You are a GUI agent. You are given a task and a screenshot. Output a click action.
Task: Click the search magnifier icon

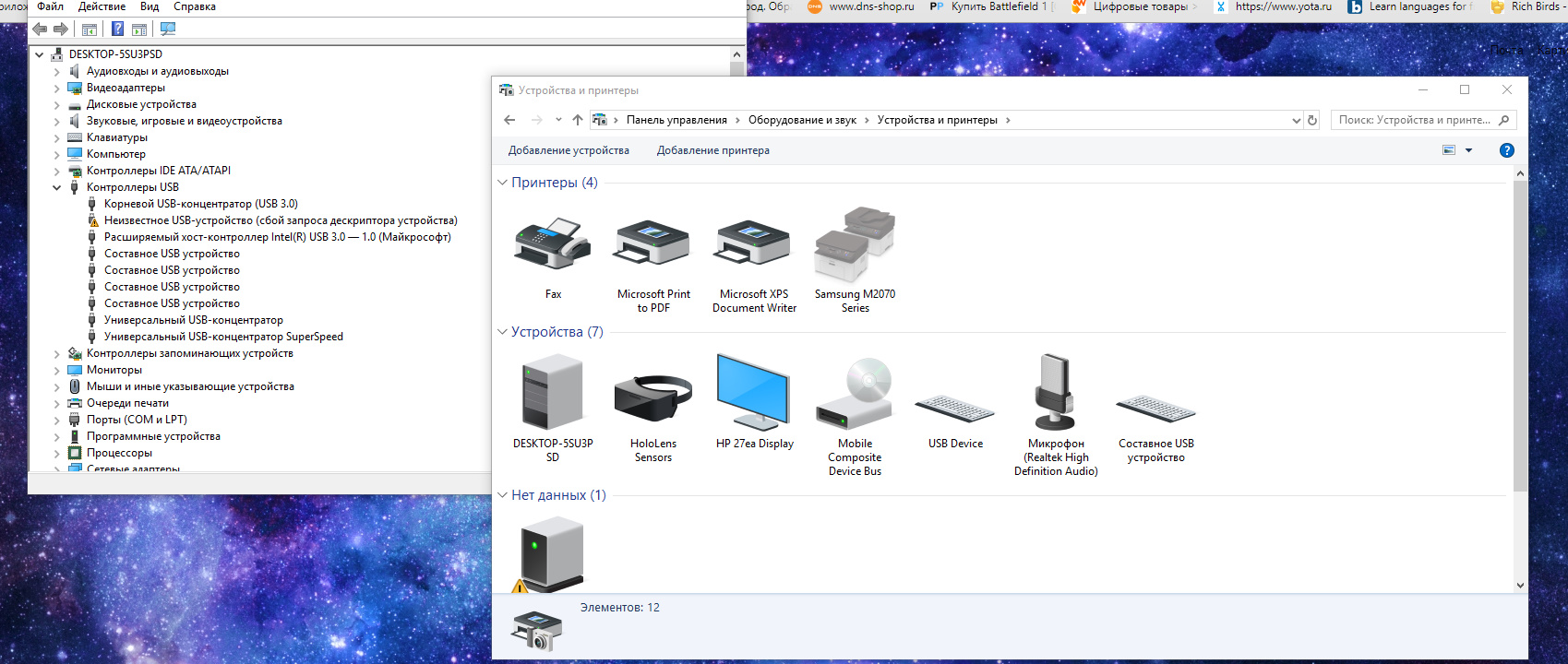[x=1503, y=120]
